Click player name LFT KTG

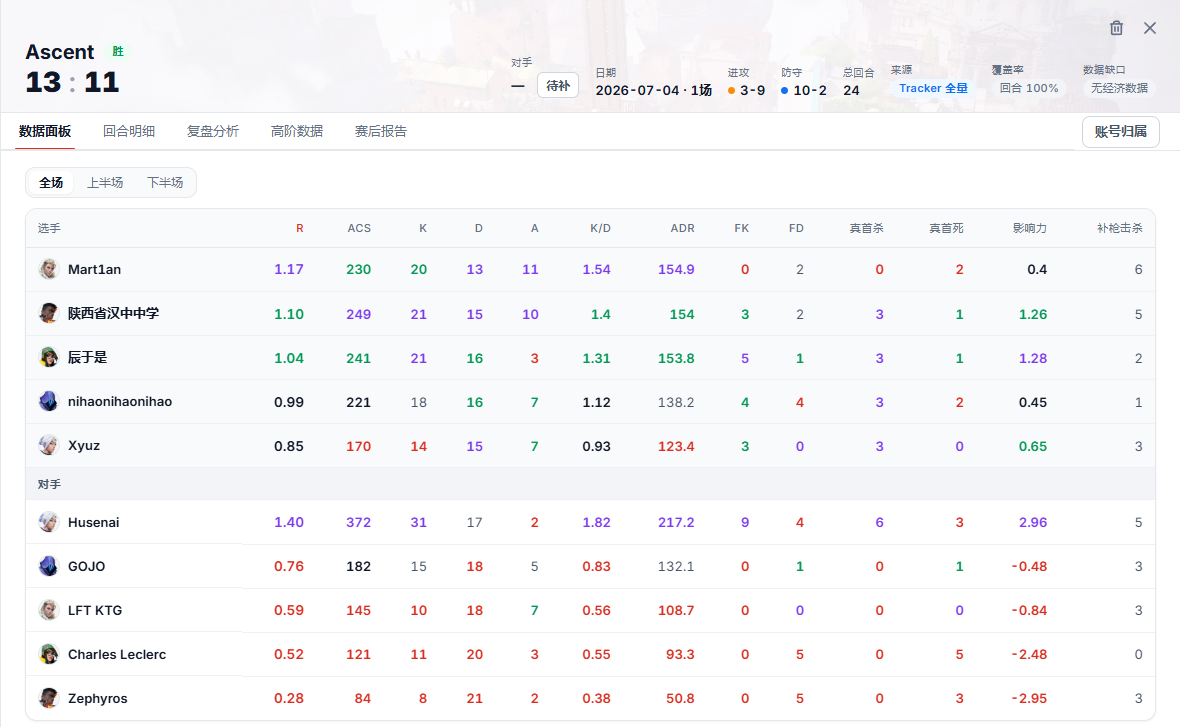coord(95,610)
